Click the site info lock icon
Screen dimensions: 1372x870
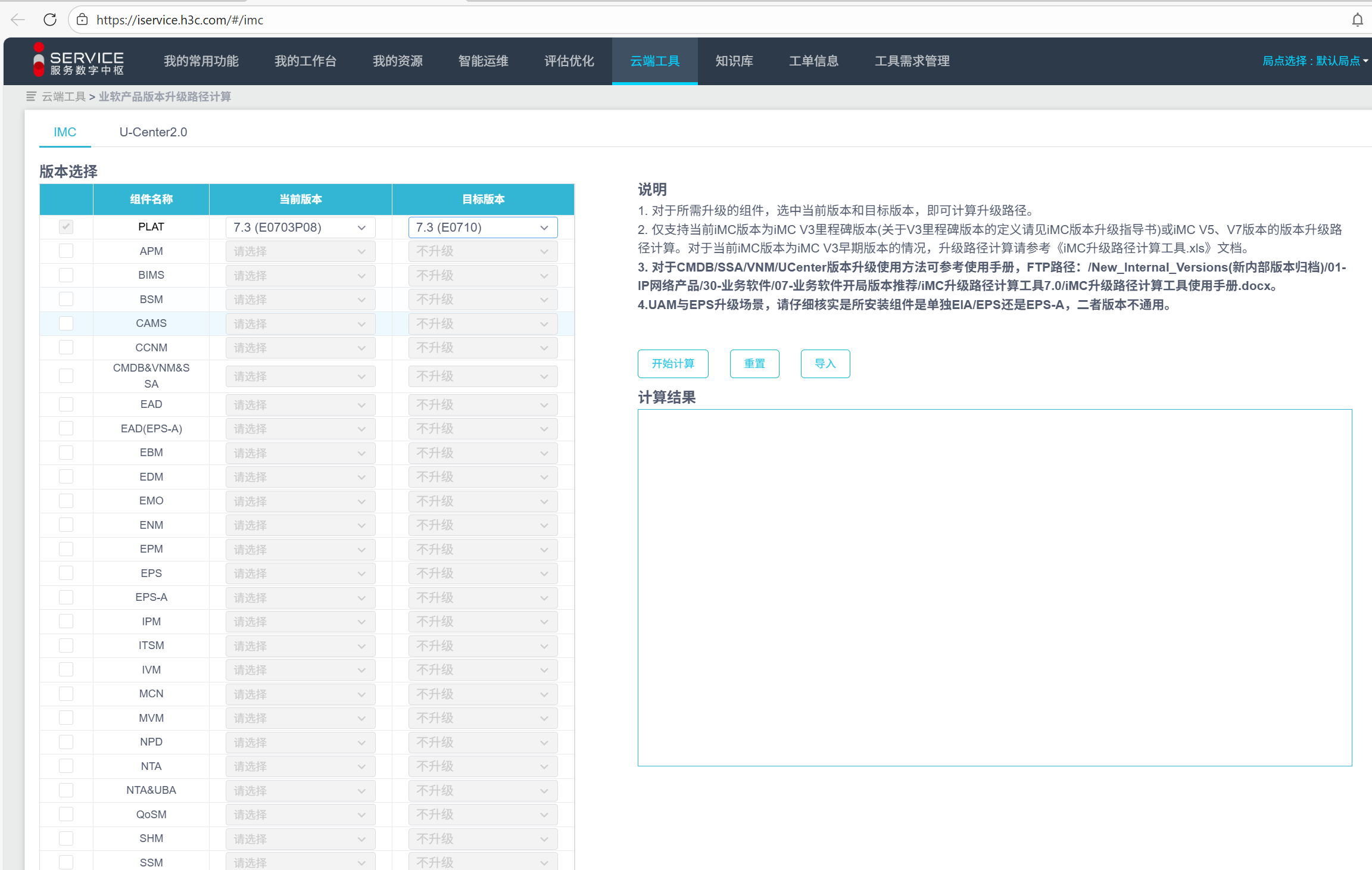(82, 20)
